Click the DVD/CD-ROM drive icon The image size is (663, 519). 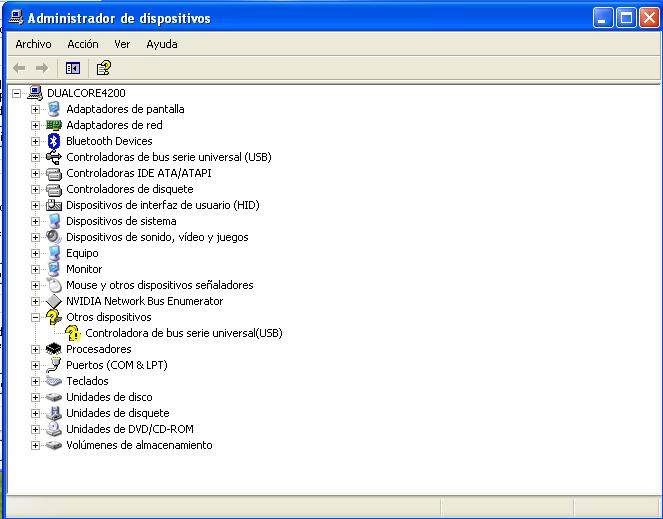click(x=54, y=429)
